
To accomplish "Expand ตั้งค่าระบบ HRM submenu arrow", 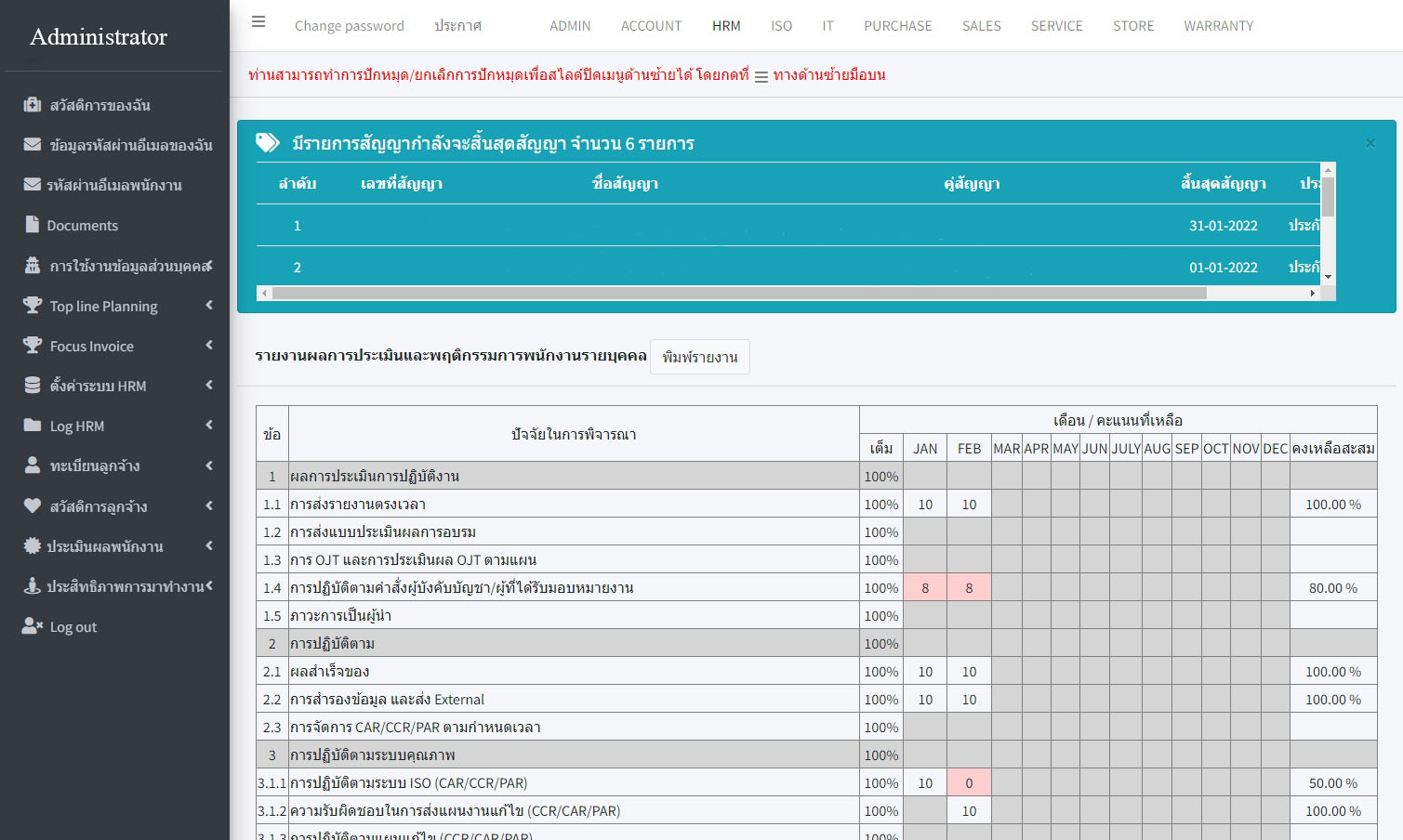I will point(209,385).
